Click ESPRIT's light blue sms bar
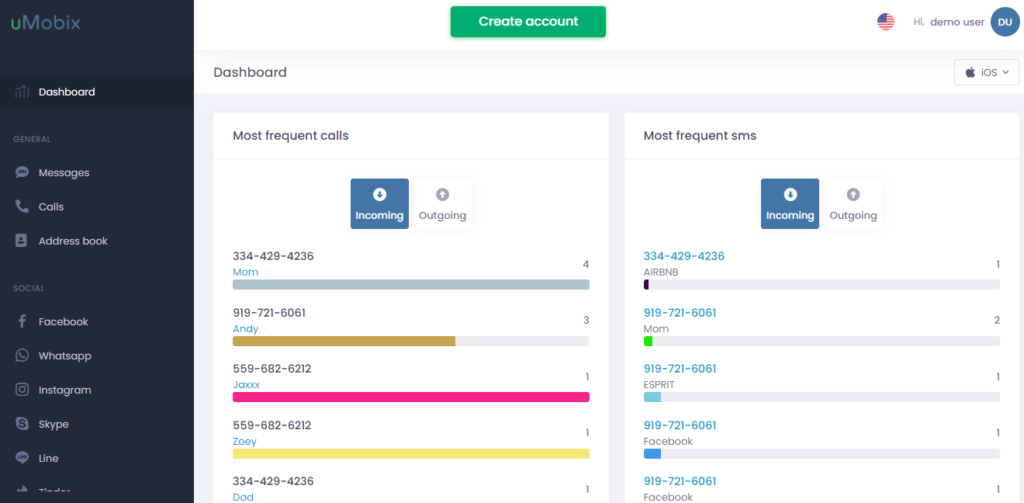 652,397
